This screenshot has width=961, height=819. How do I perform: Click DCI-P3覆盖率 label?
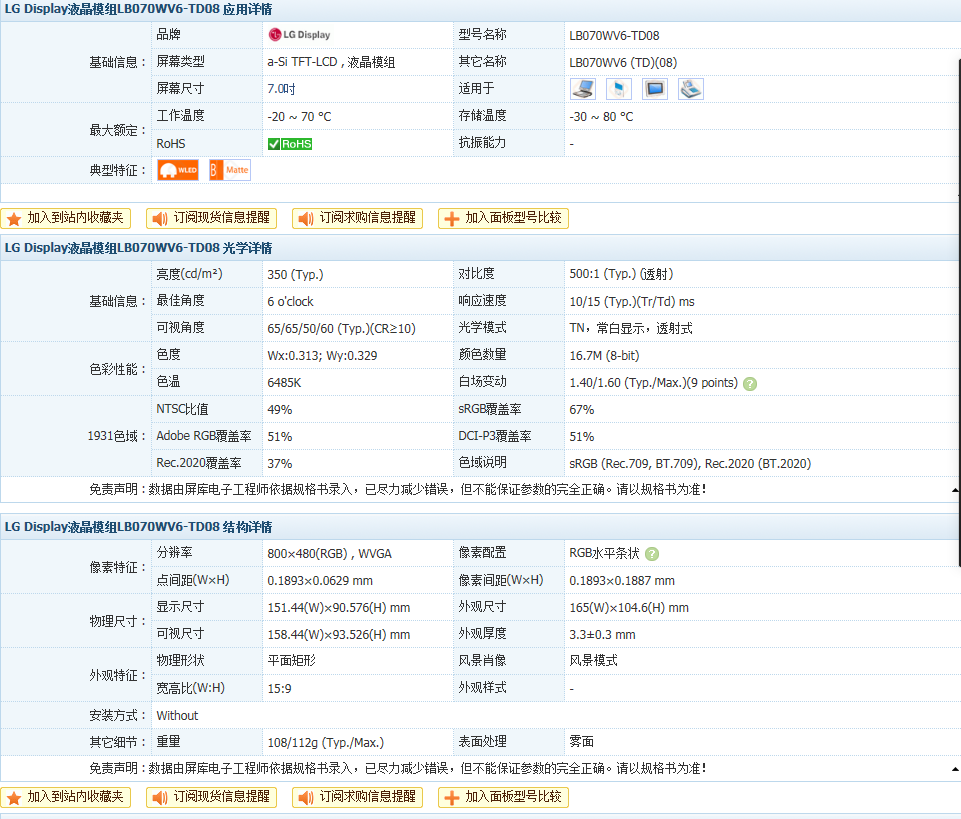click(x=495, y=436)
